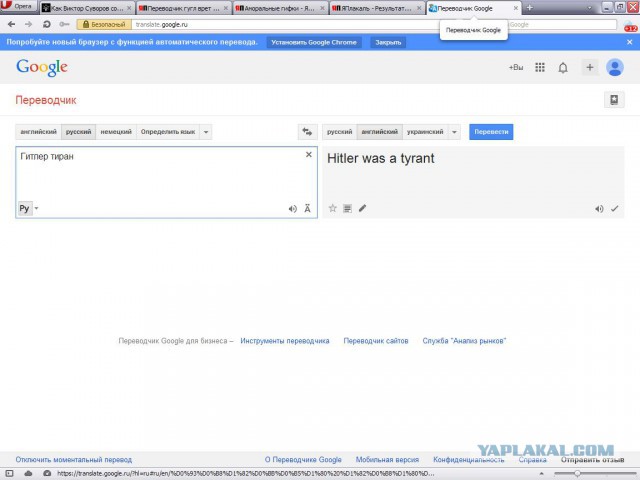Click the Безопасный security badge
Screen dimensions: 640x480
104,24
